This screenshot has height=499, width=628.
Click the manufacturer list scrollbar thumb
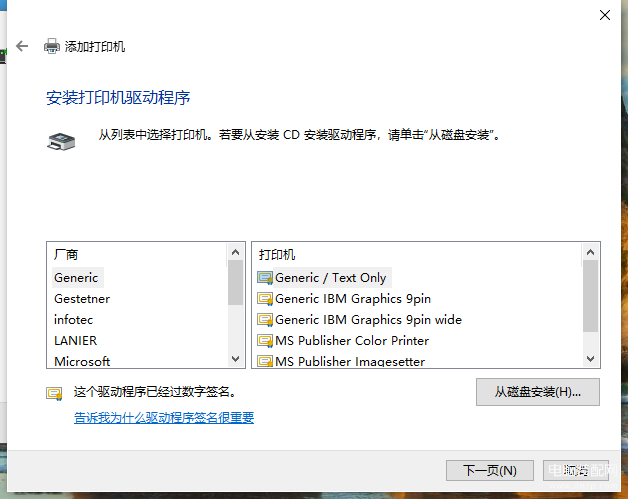click(x=236, y=283)
